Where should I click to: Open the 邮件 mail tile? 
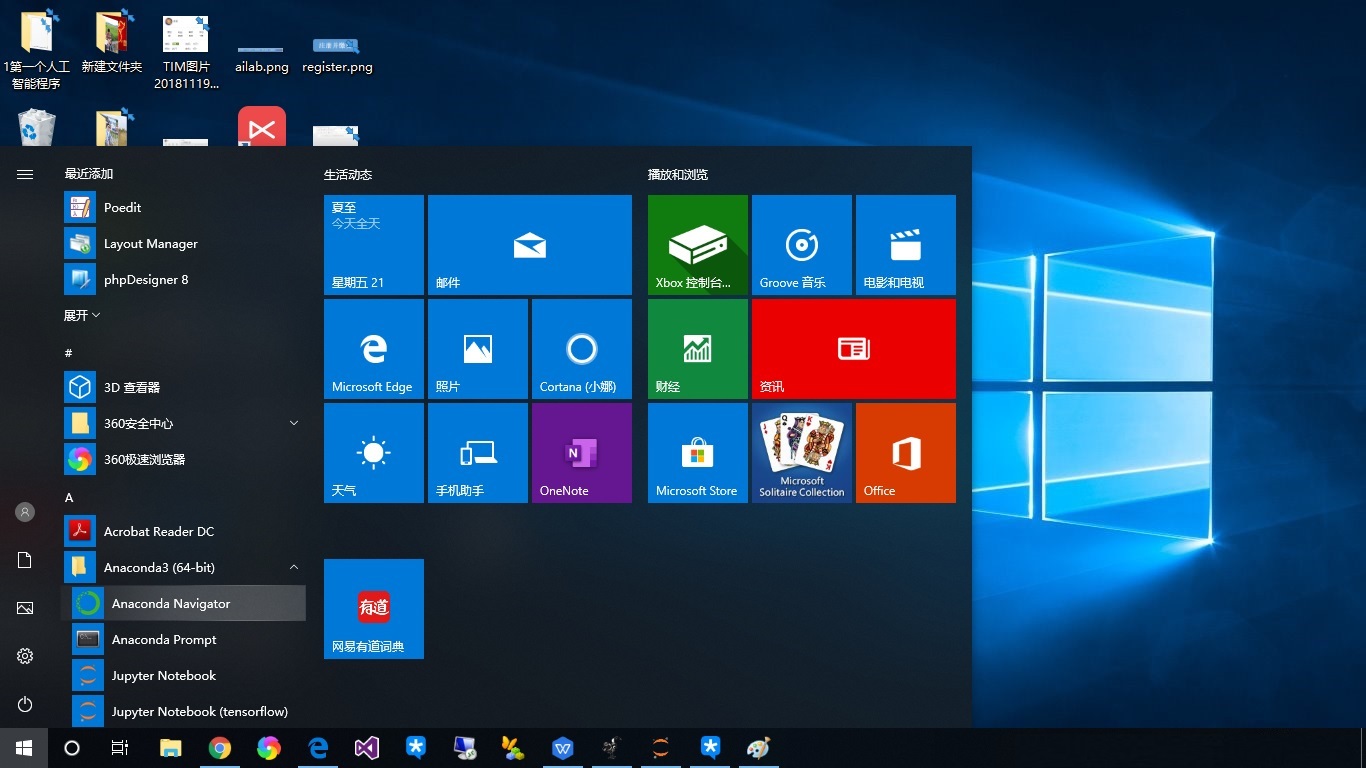pyautogui.click(x=530, y=245)
